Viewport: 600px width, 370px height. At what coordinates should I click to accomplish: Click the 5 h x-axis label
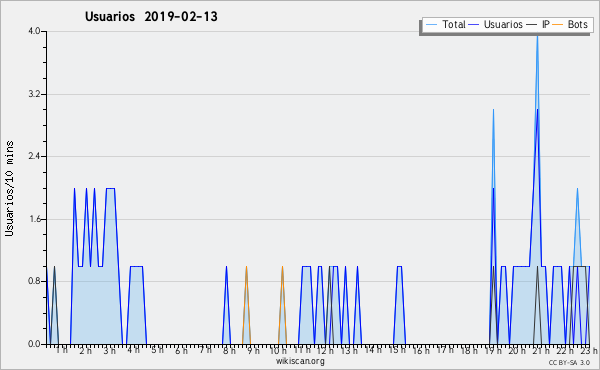(157, 350)
